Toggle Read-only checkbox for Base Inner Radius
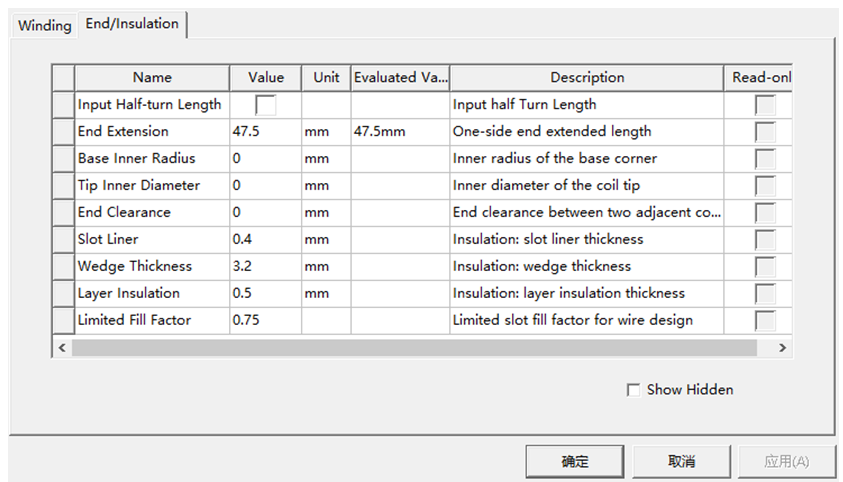The width and height of the screenshot is (843, 482). point(765,159)
